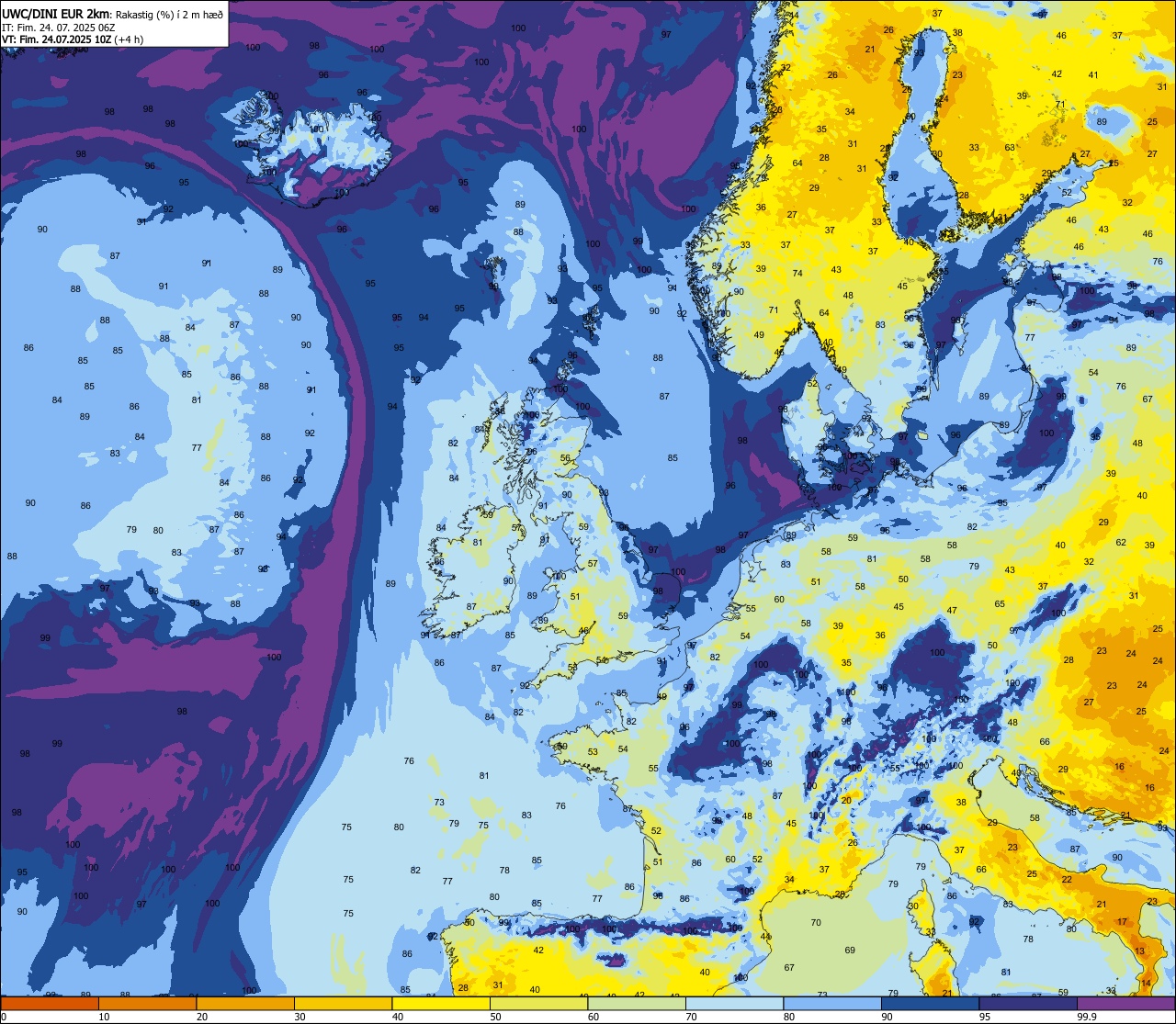The height and width of the screenshot is (1024, 1176).
Task: Click the 70–80% light blue legend swatch
Action: [734, 1003]
